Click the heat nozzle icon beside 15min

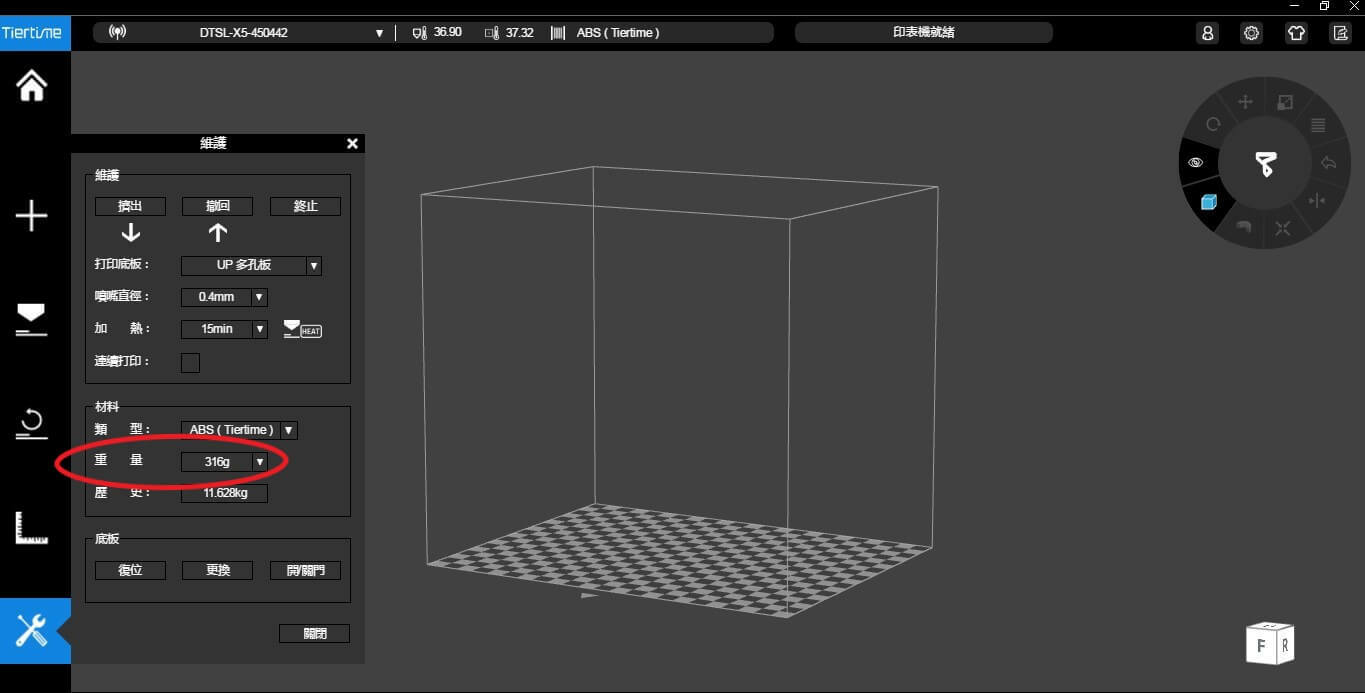pos(302,329)
